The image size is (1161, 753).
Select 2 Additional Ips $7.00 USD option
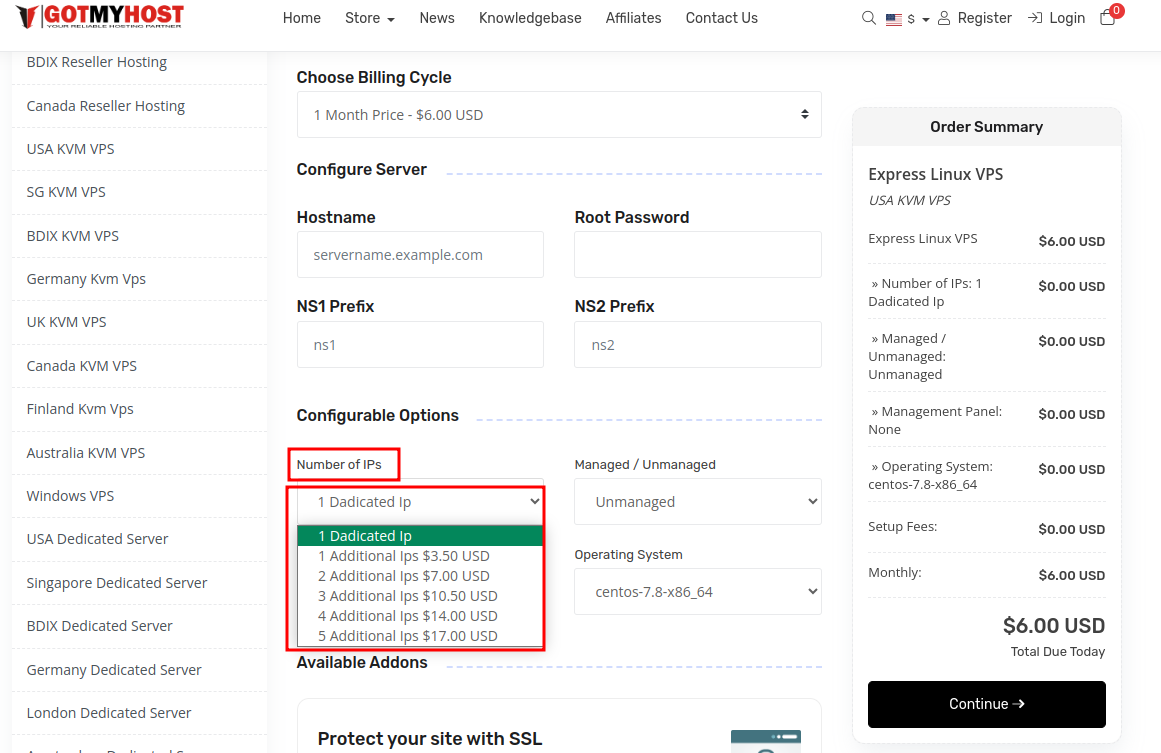click(404, 576)
